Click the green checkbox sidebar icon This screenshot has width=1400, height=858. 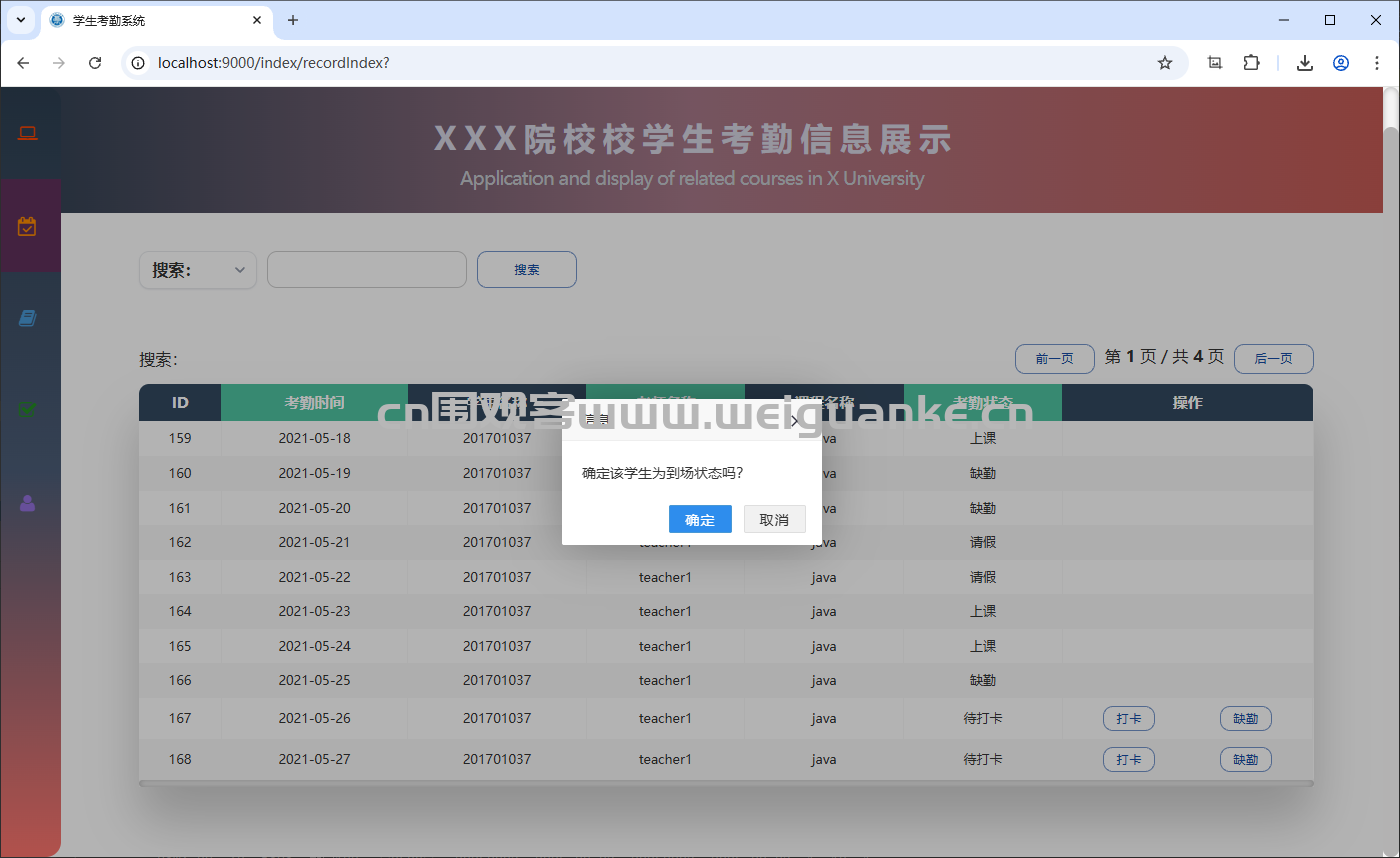[x=27, y=409]
